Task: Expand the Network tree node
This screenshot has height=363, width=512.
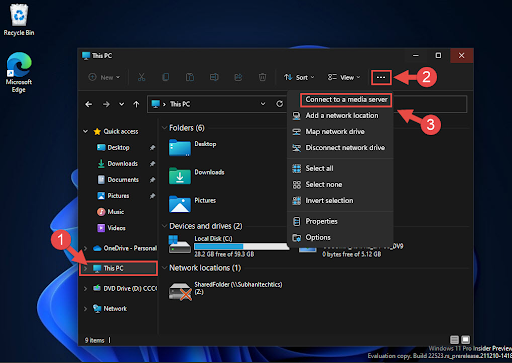Action: click(x=86, y=309)
